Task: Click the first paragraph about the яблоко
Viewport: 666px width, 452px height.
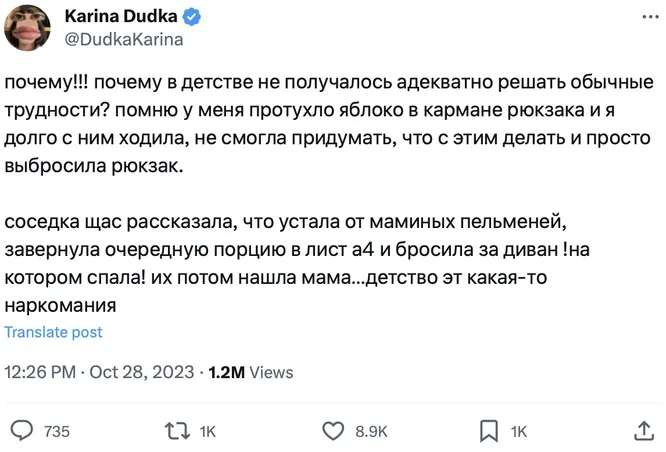Action: pos(329,124)
